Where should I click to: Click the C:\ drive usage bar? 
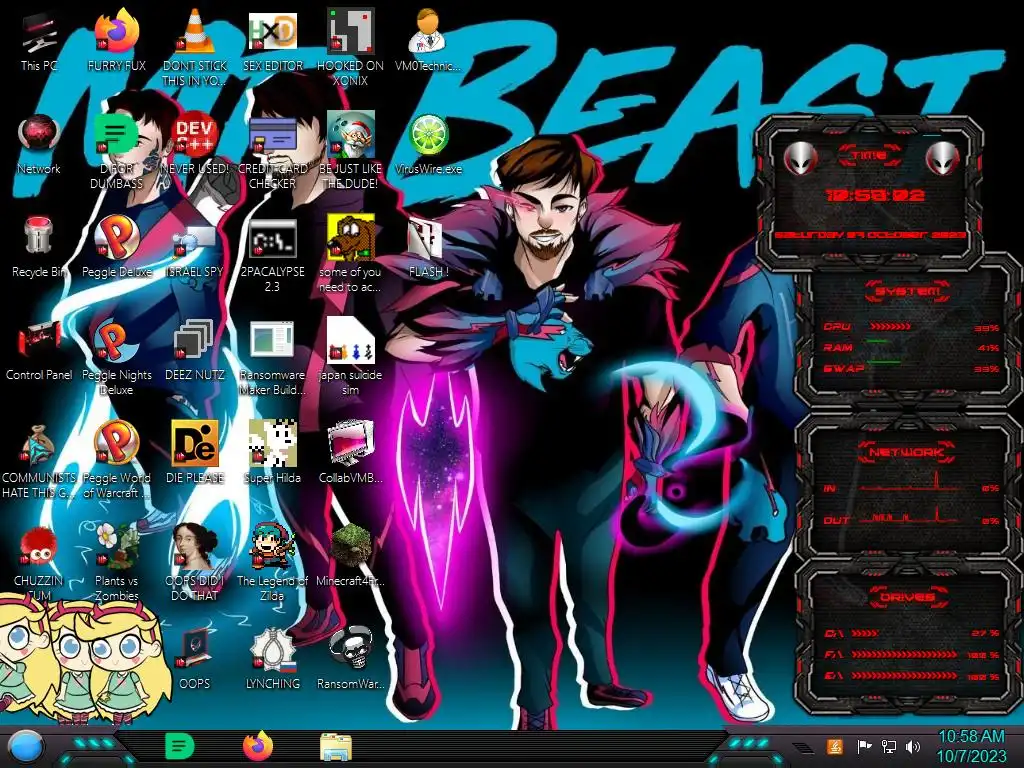pyautogui.click(x=865, y=633)
